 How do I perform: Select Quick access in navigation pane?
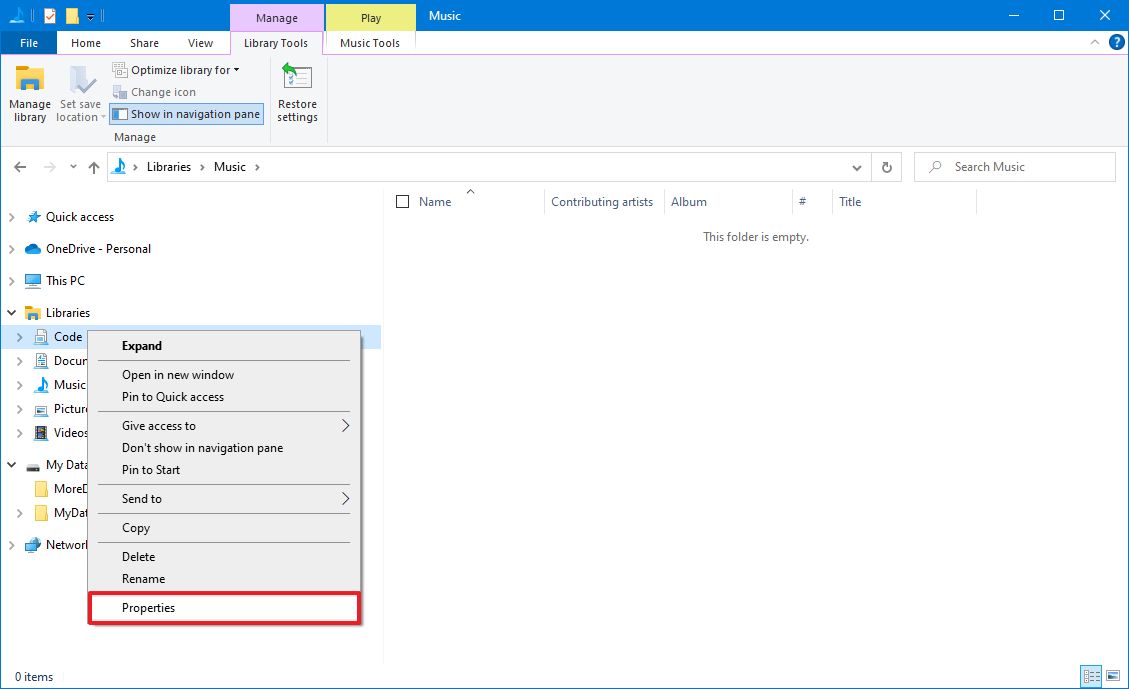click(x=80, y=217)
